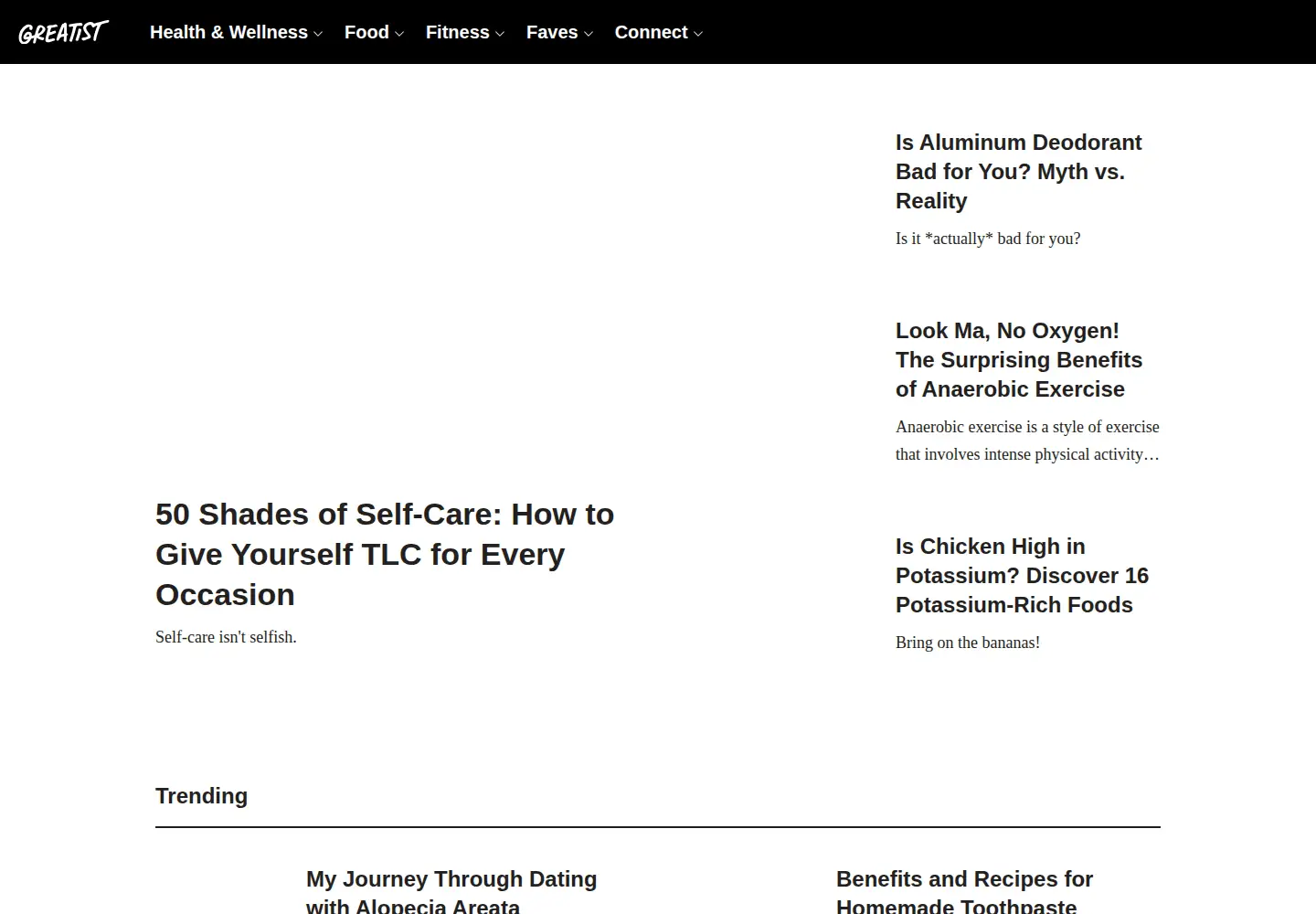Open the Aluminum Deodorant myth vs. reality article
Viewport: 1316px width, 914px height.
point(1019,172)
